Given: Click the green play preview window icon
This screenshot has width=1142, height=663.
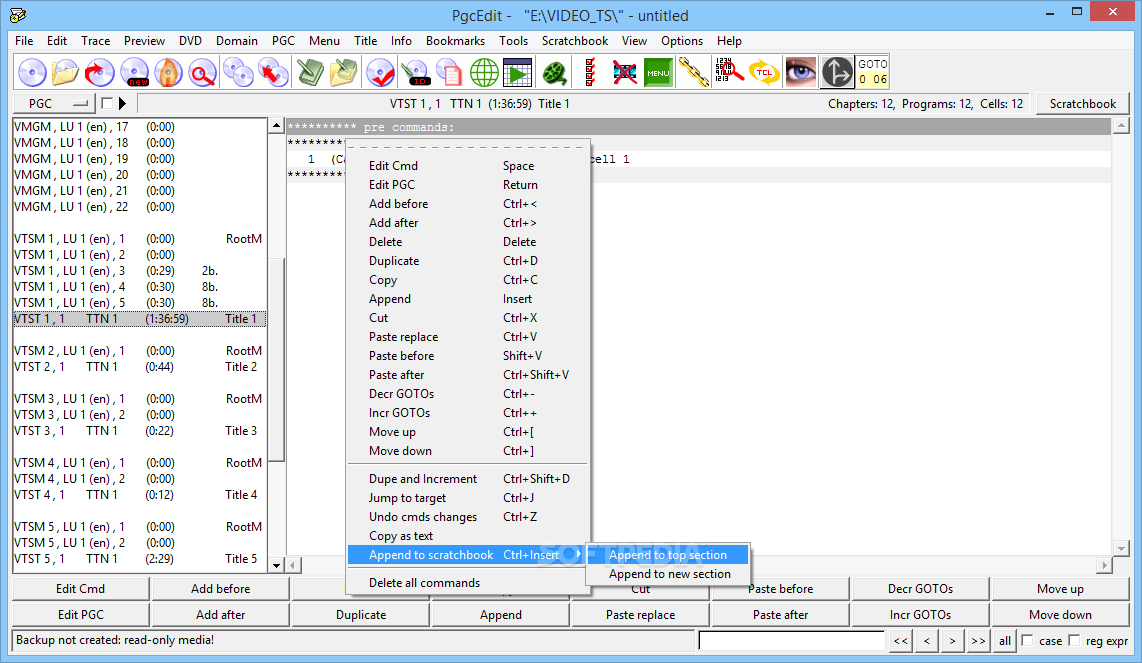Looking at the screenshot, I should point(518,72).
